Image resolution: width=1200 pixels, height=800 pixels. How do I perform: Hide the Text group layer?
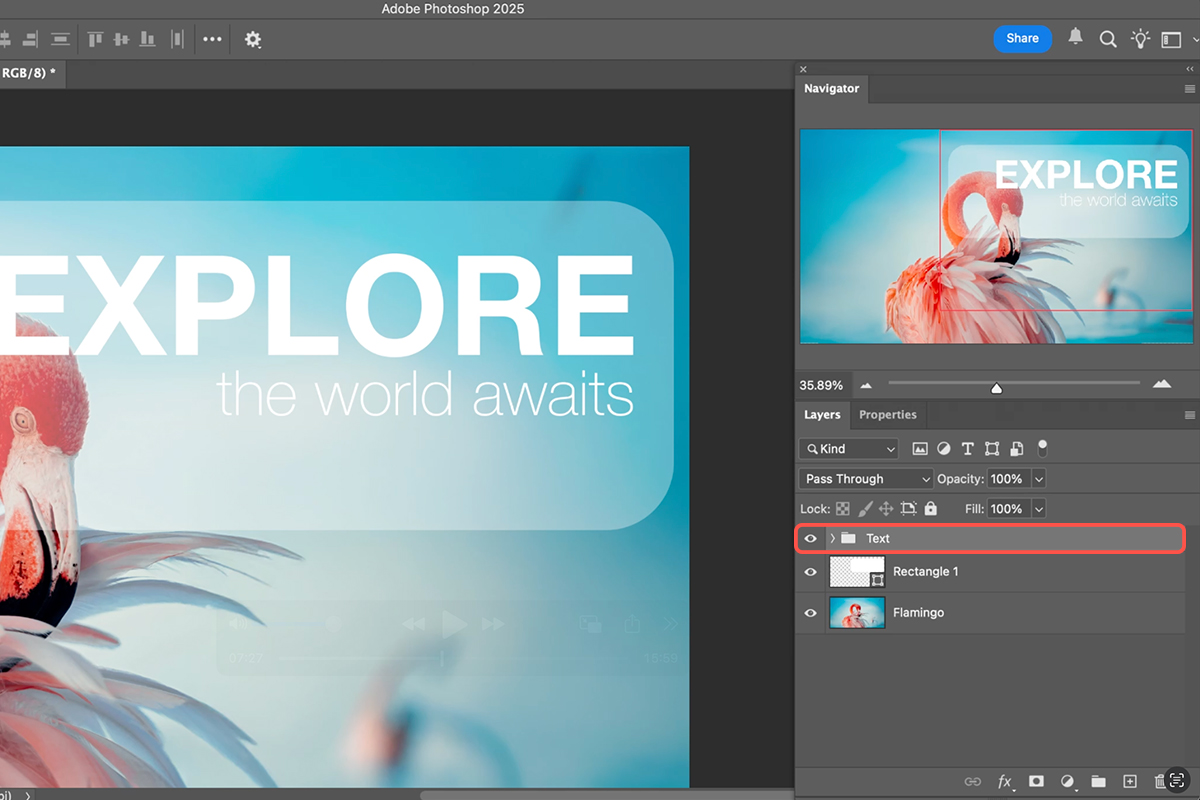[811, 539]
